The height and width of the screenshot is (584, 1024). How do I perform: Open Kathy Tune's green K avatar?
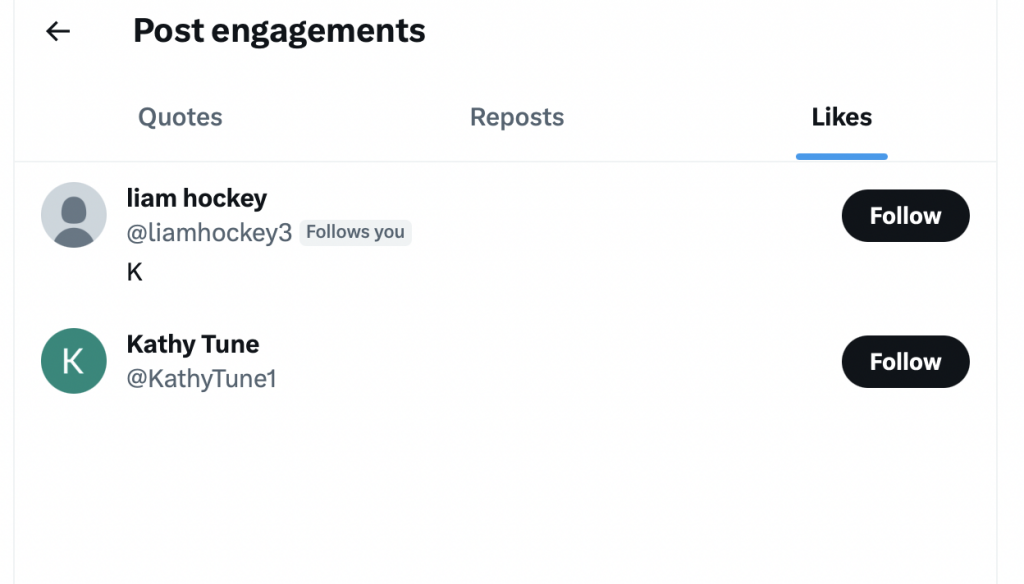(73, 361)
